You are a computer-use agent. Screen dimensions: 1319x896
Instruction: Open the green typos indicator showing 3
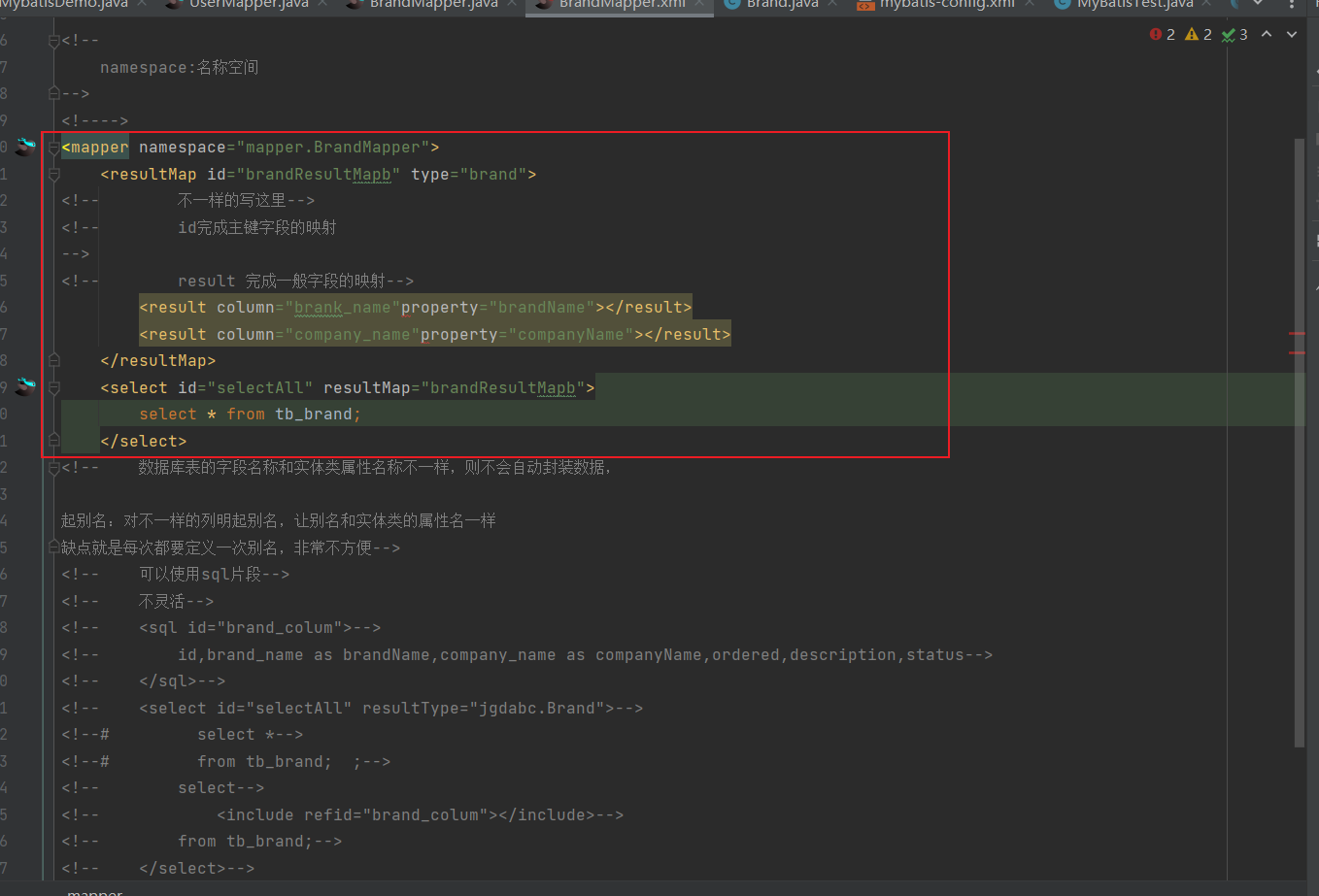(1234, 34)
